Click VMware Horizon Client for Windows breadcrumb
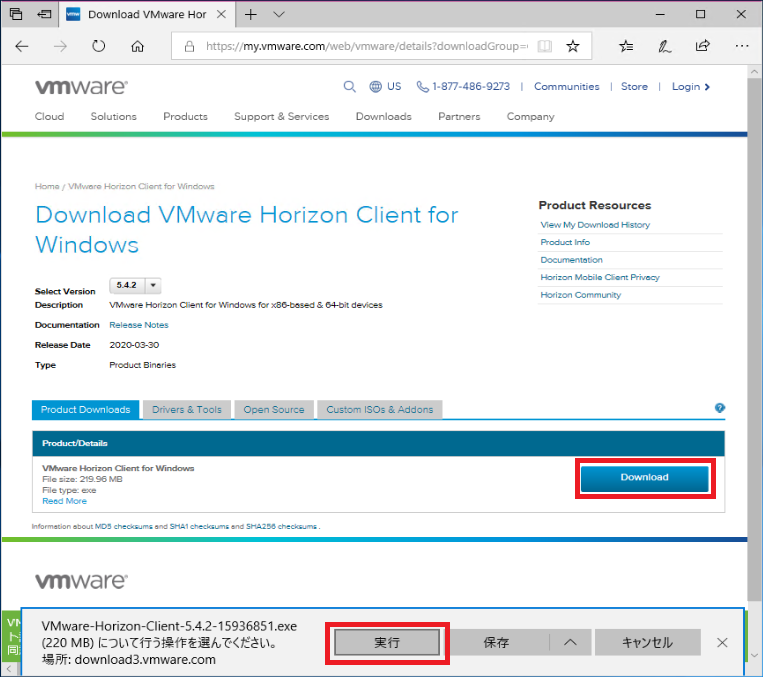Image resolution: width=763 pixels, height=677 pixels. pyautogui.click(x=141, y=186)
